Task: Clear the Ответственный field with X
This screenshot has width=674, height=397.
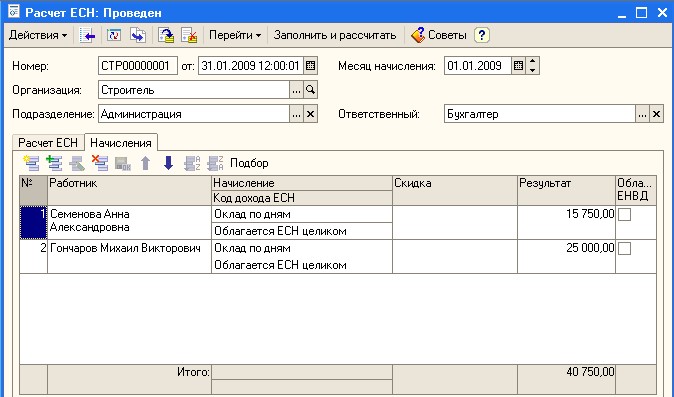Action: [656, 114]
